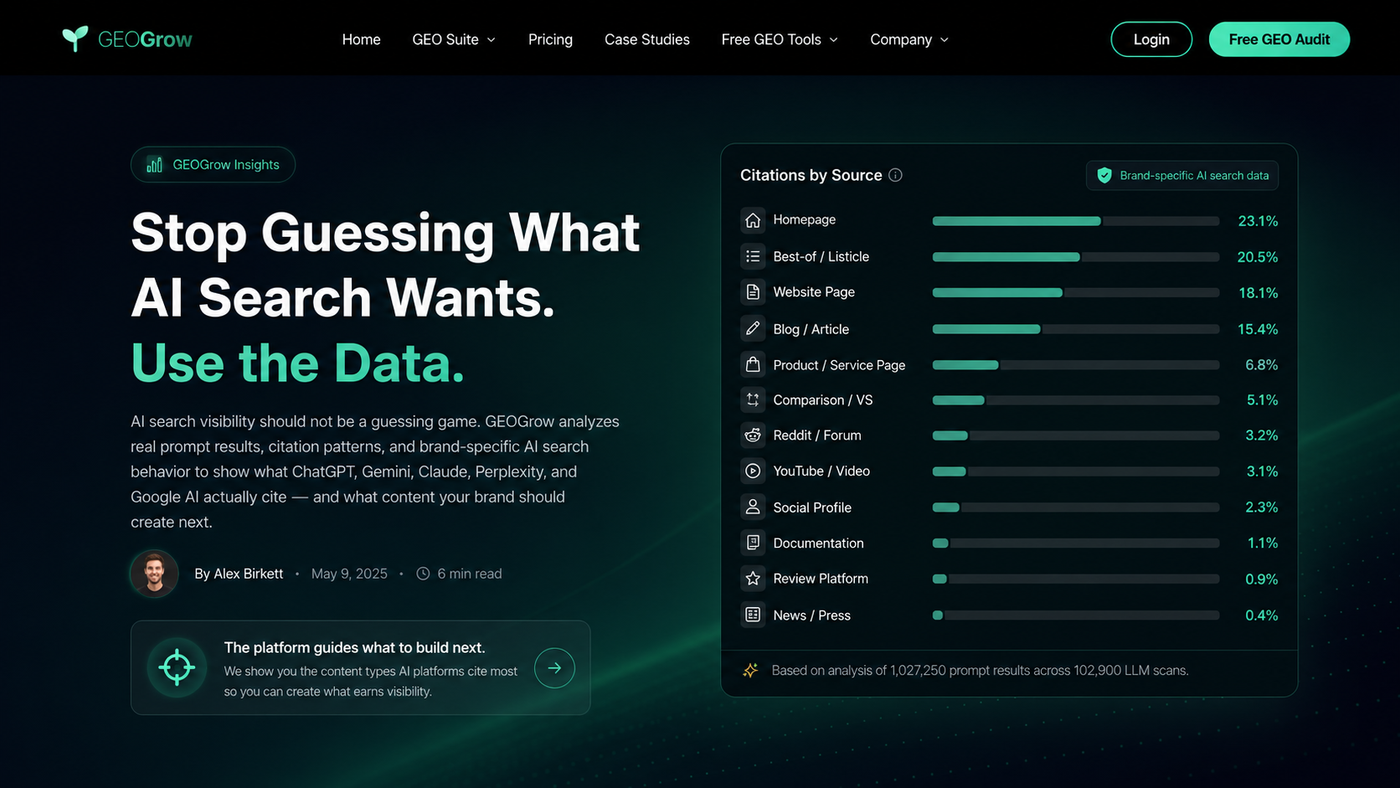1400x788 pixels.
Task: Click the 'Use the Data.' green headline
Action: pos(298,362)
